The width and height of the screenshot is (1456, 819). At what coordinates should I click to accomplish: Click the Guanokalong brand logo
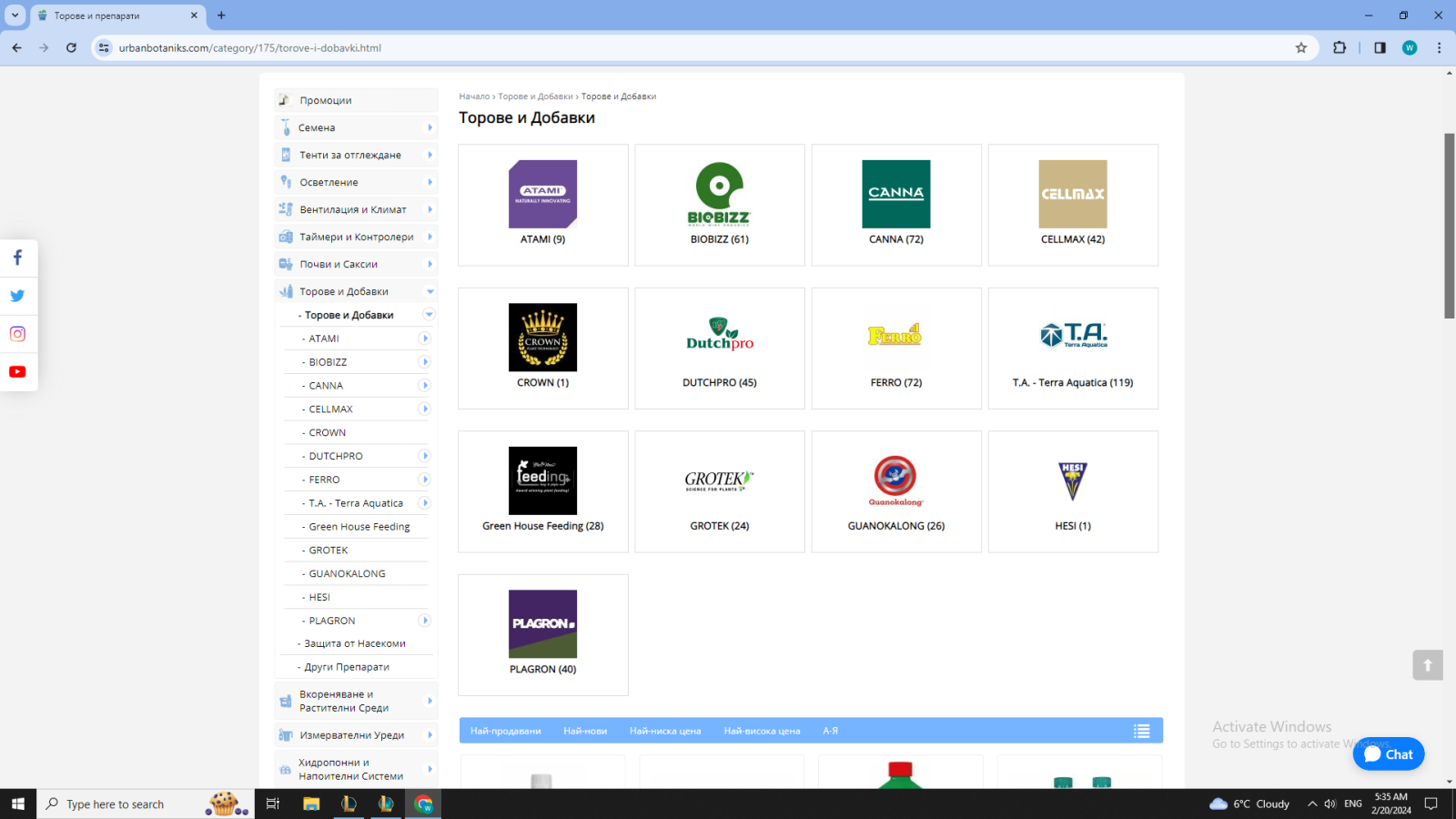(895, 480)
